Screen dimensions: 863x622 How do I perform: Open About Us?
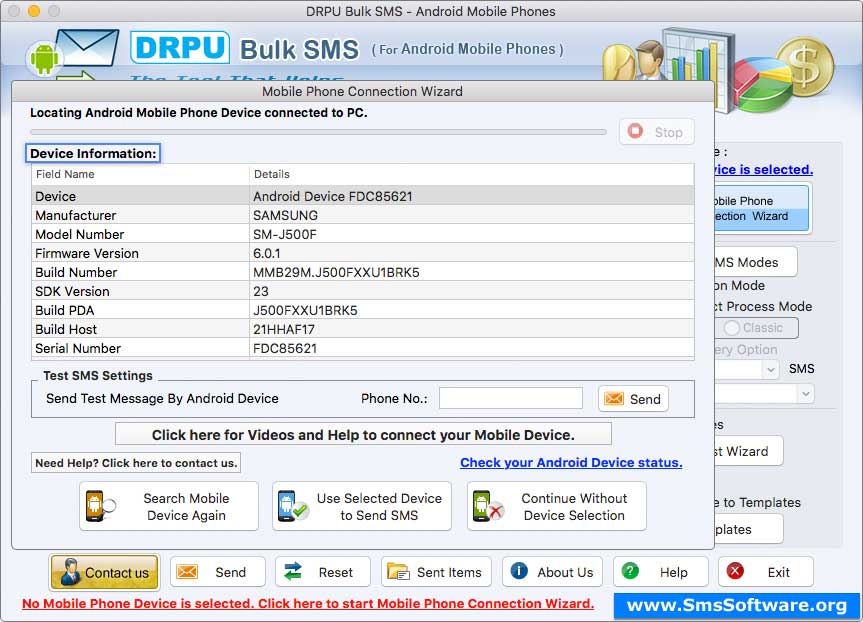[x=552, y=572]
